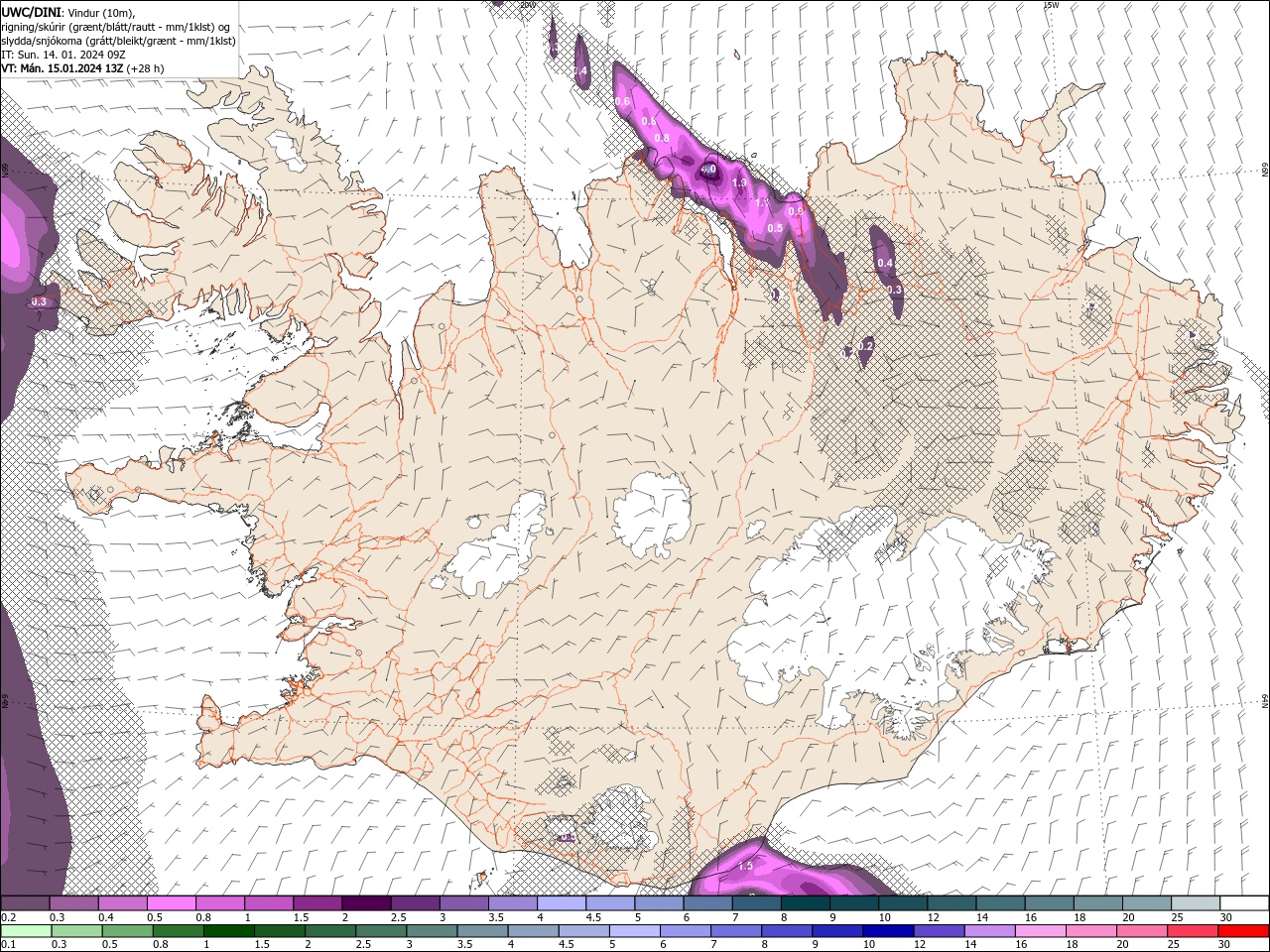Click the '0.9' snowfall value on the map
This screenshot has height=952, width=1270.
click(795, 211)
